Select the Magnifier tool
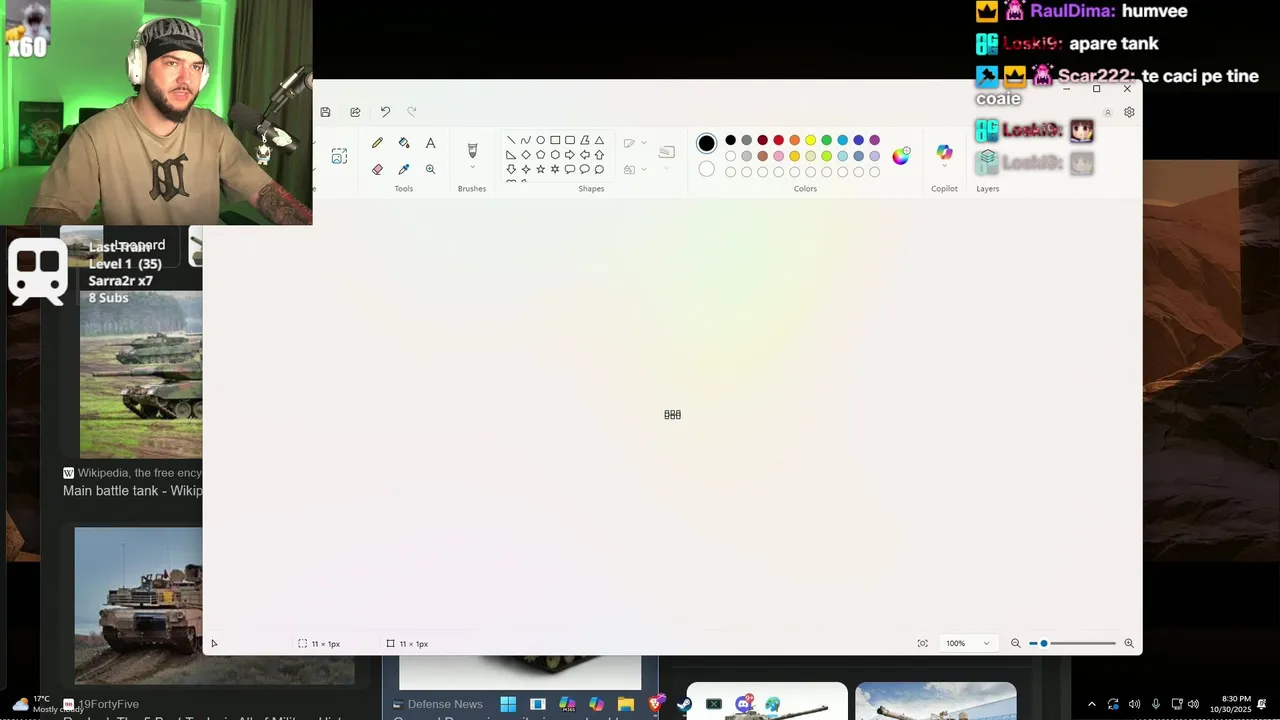Screen dimensions: 1280x720 430,169
